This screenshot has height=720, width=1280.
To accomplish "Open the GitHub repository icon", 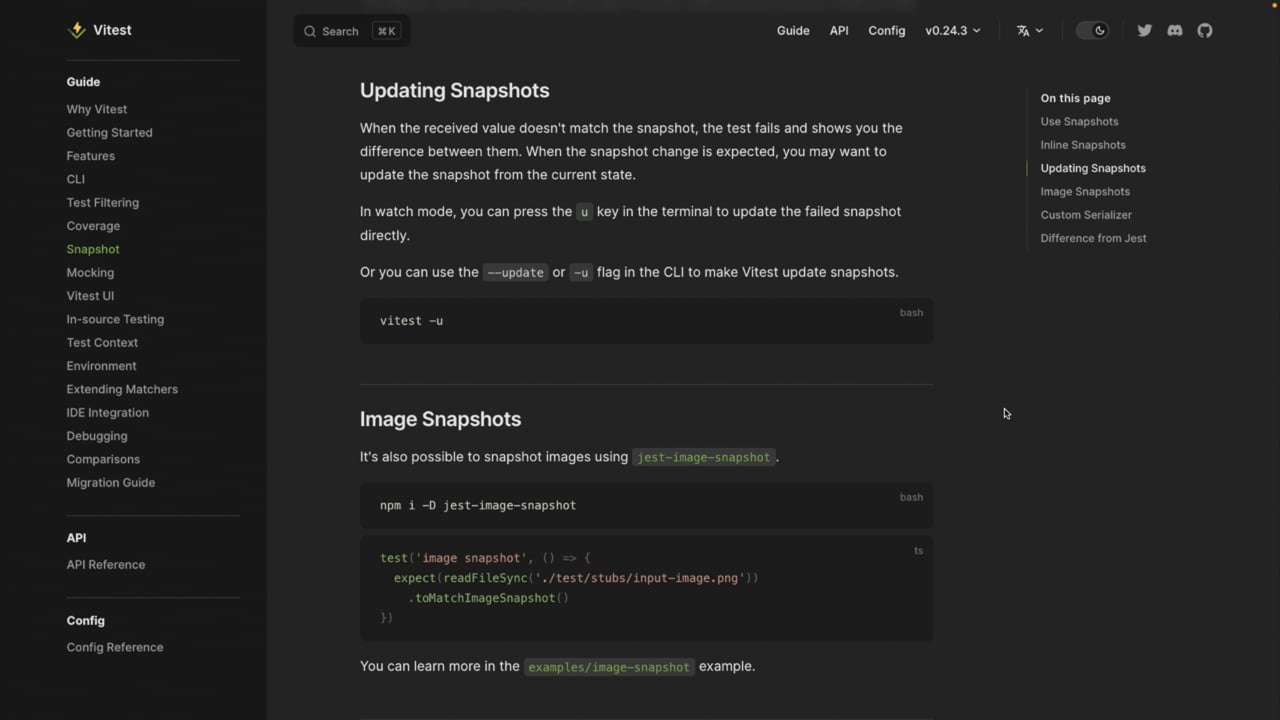I will pos(1205,30).
